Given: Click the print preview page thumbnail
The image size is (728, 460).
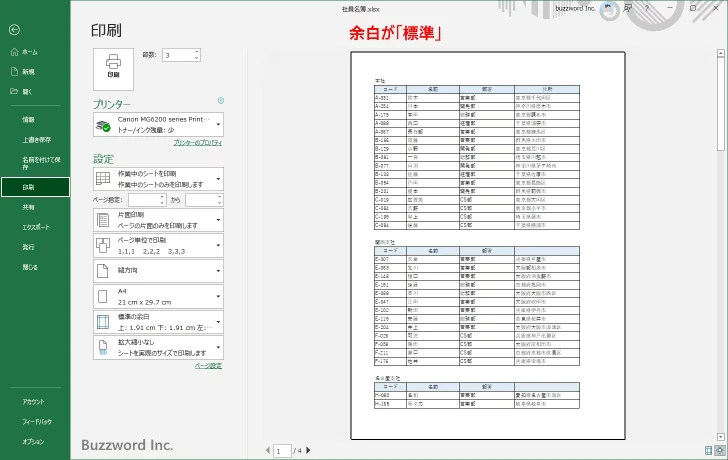Looking at the screenshot, I should point(488,246).
